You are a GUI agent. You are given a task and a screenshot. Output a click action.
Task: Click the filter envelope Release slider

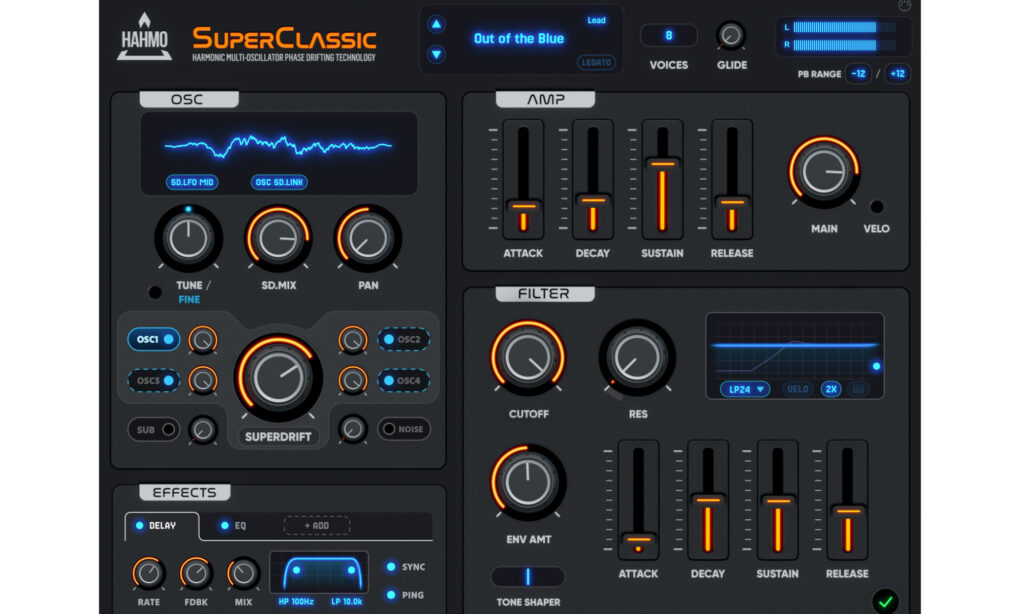[847, 500]
